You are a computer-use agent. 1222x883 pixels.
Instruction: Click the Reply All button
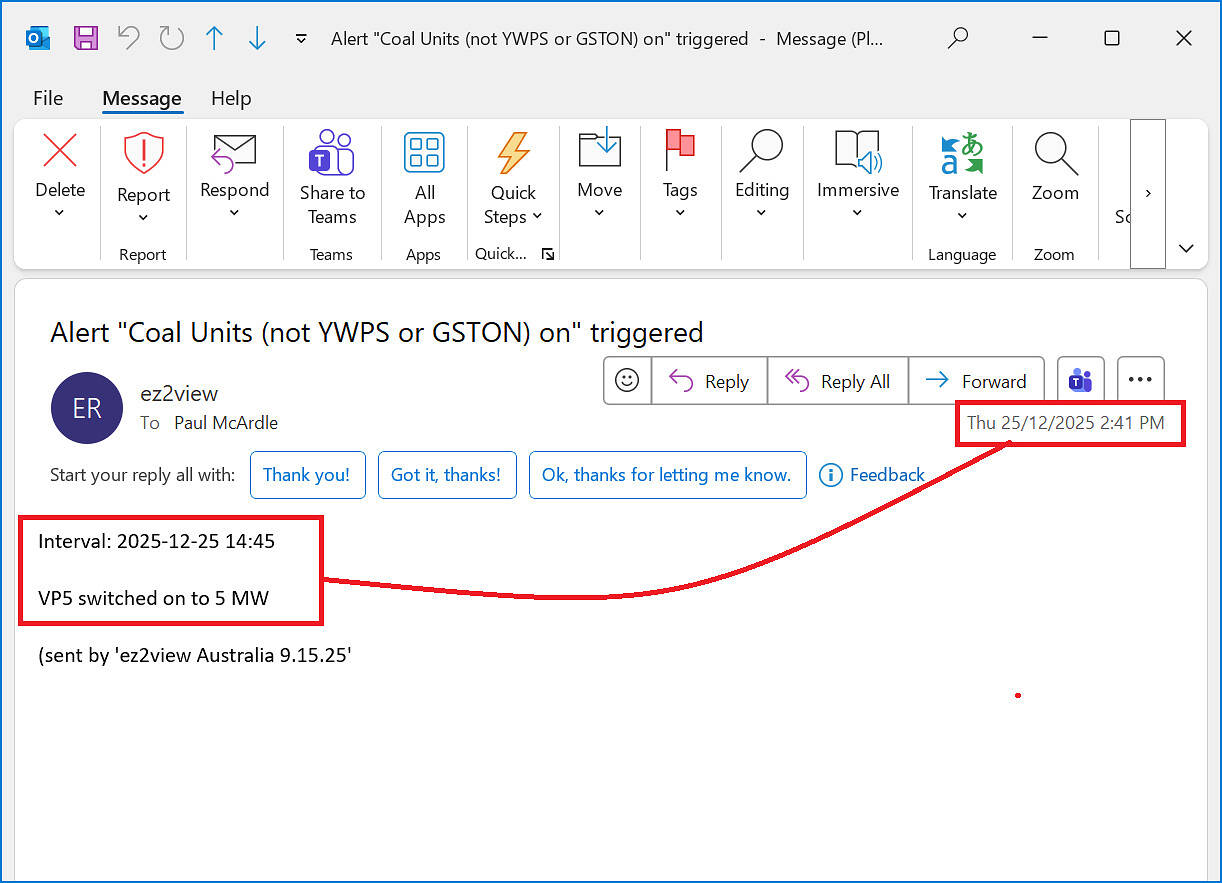(838, 381)
